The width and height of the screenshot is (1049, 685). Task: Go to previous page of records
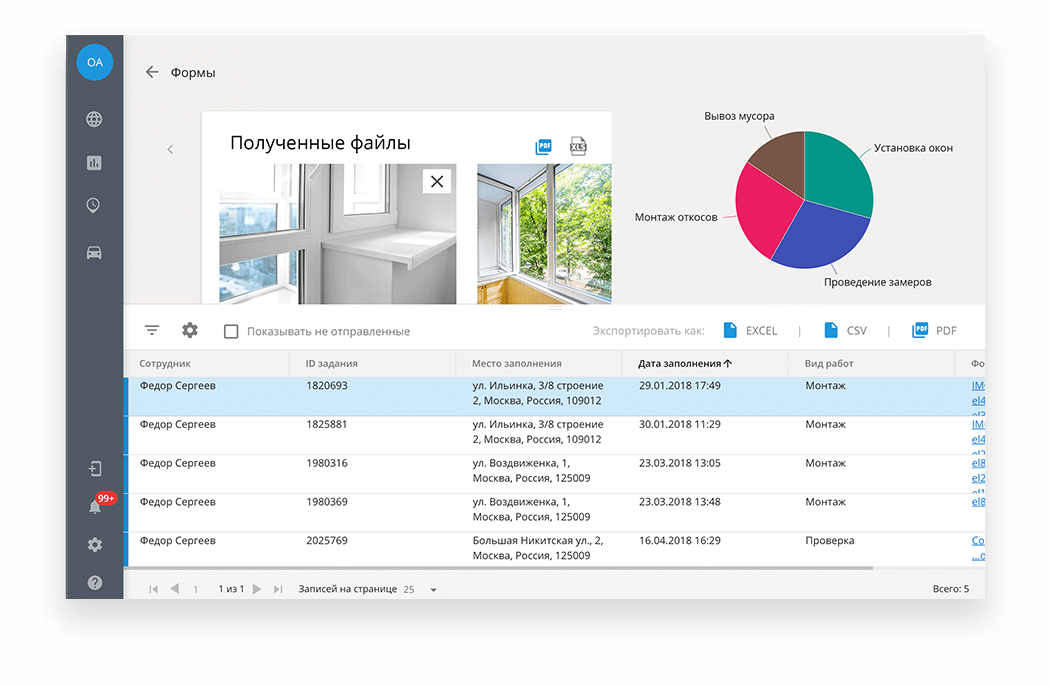pyautogui.click(x=175, y=589)
